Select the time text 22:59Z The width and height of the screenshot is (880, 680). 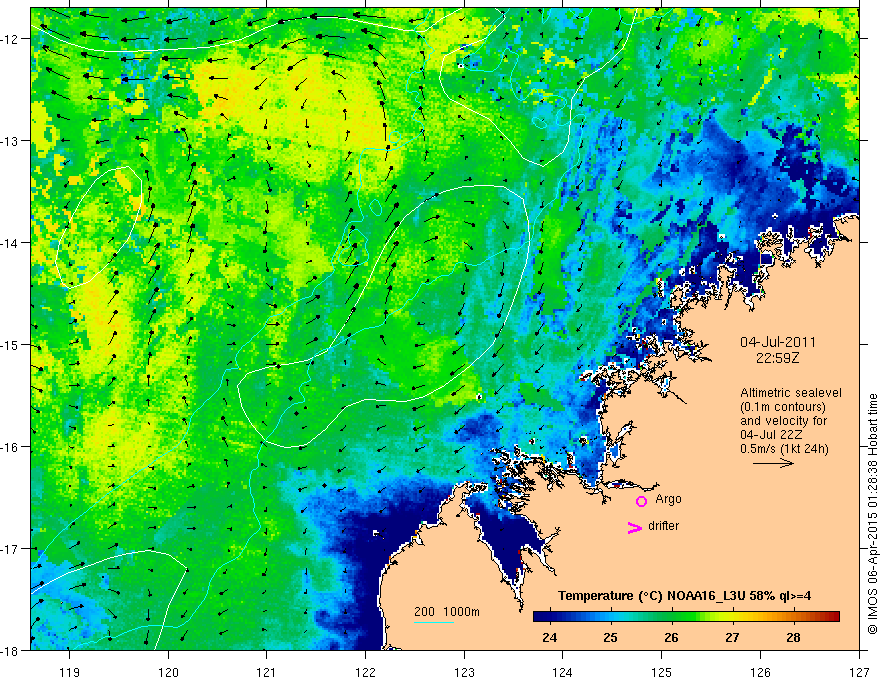[x=777, y=358]
